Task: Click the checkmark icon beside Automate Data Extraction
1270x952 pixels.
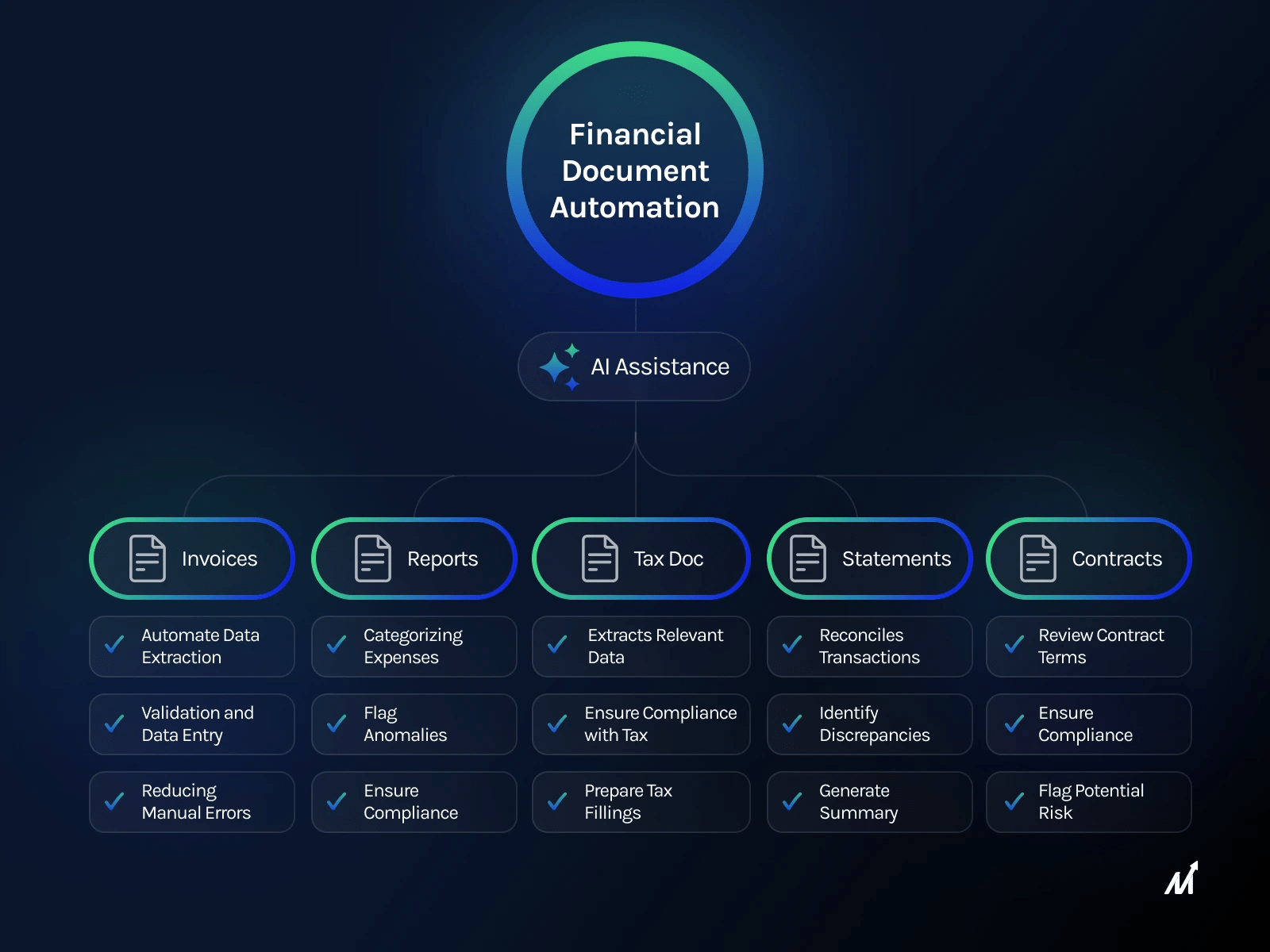Action: [113, 646]
